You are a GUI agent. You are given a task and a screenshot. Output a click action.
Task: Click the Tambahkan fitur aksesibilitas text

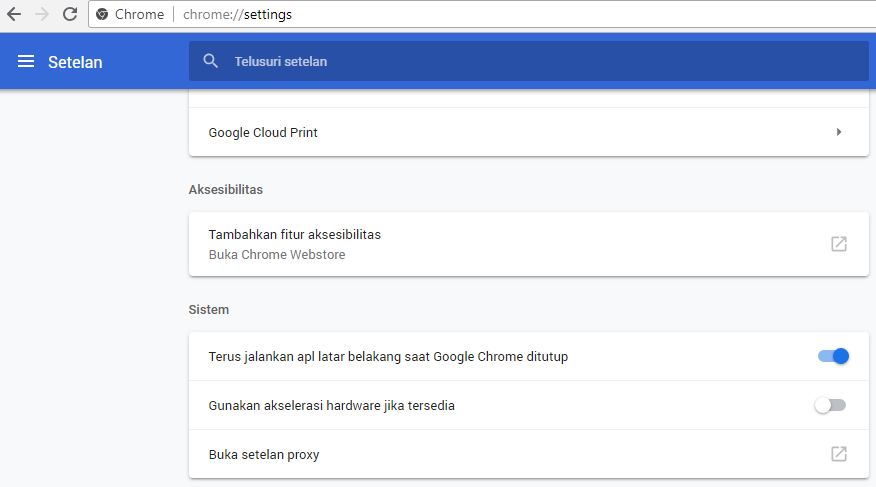coord(294,234)
